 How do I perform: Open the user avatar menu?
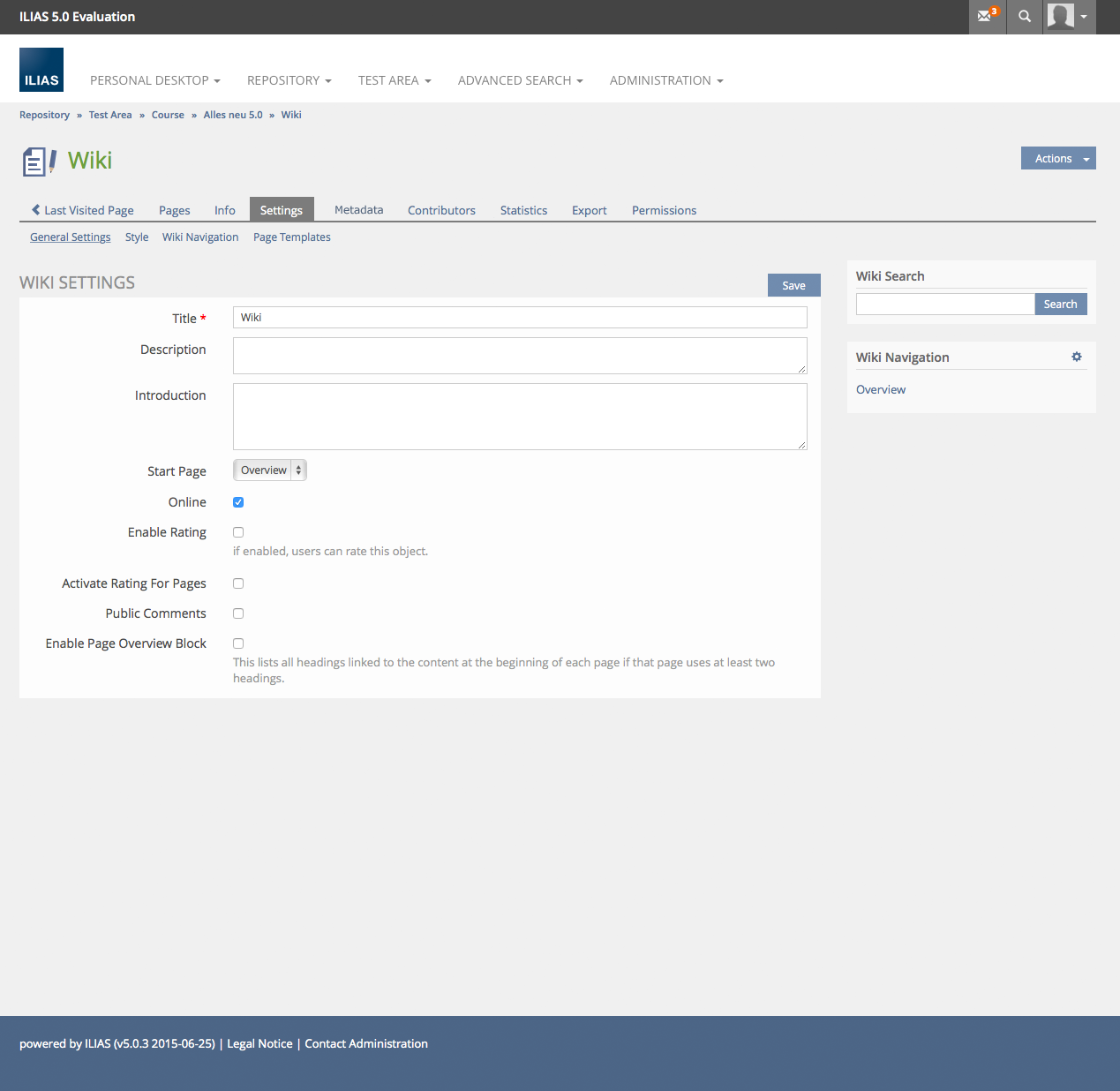[1069, 16]
